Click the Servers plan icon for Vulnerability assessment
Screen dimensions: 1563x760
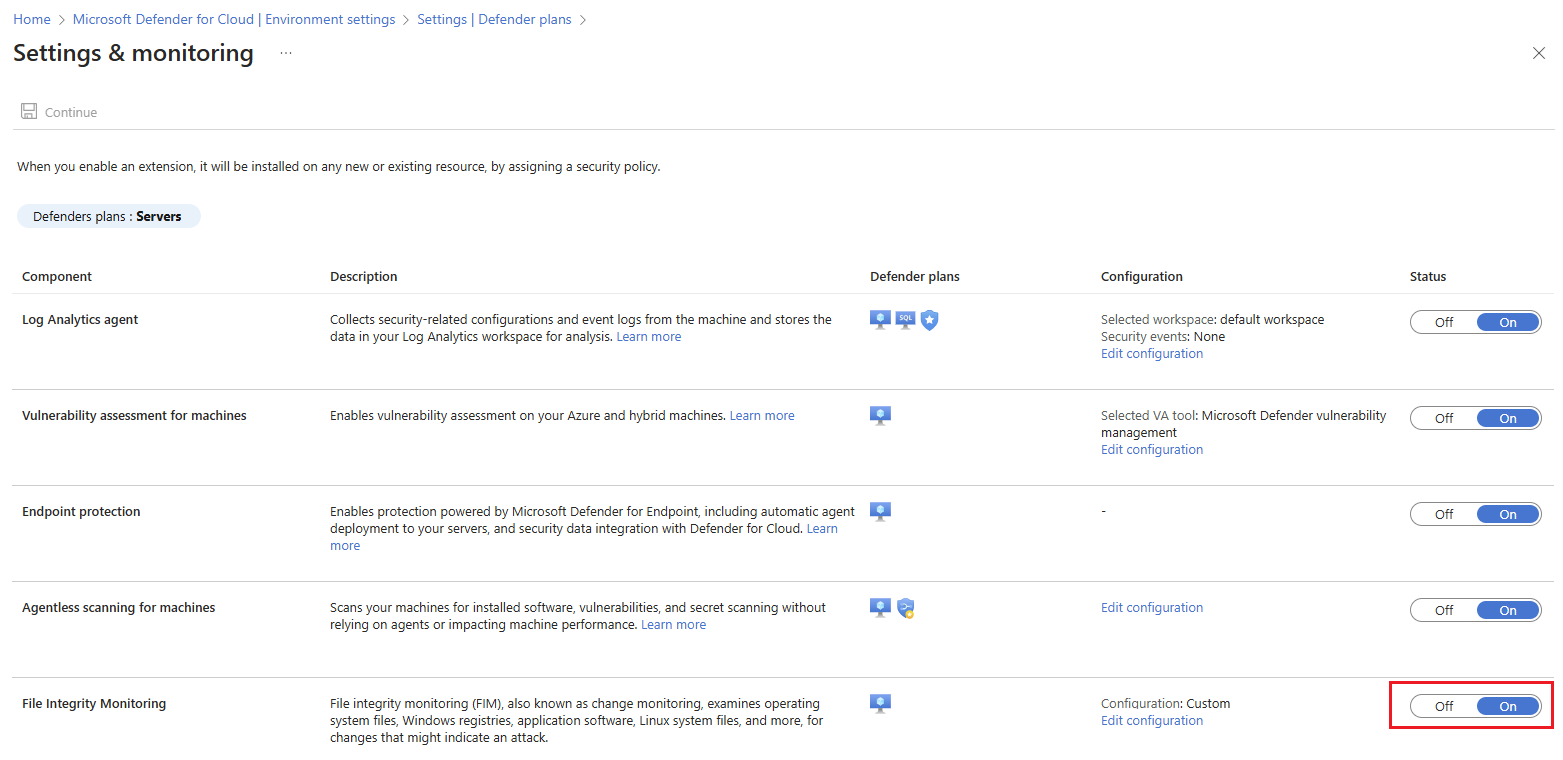pyautogui.click(x=880, y=416)
